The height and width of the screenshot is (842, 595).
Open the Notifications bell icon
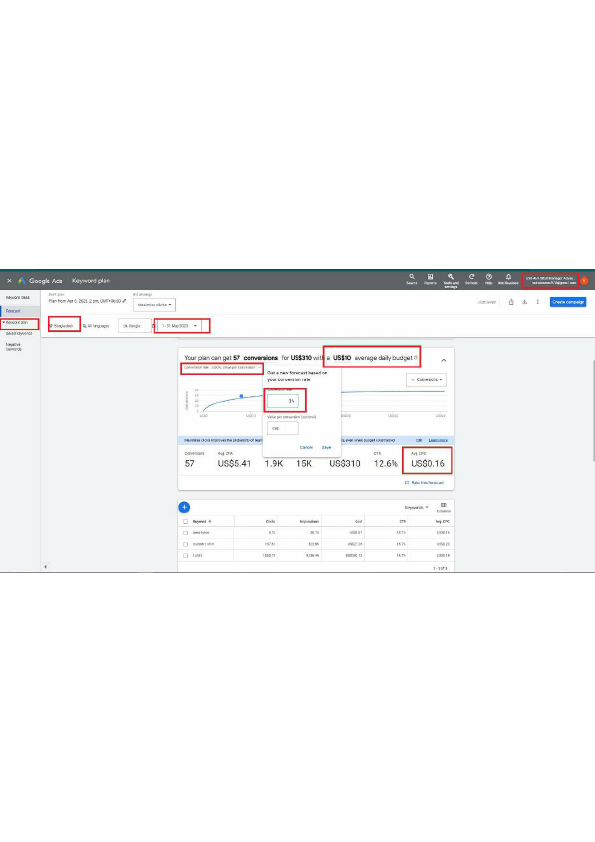(x=508, y=279)
